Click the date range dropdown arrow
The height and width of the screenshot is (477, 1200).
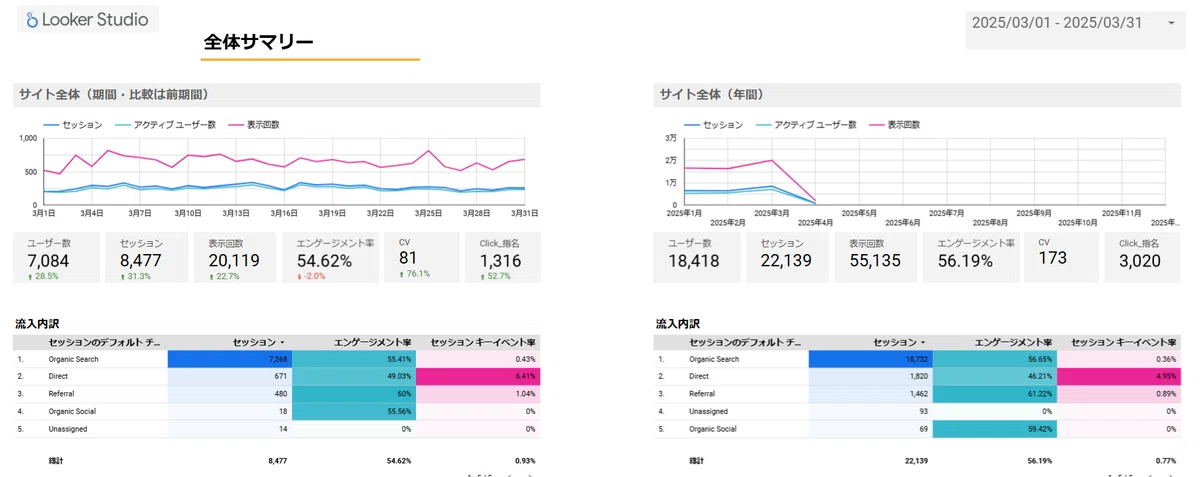1170,24
